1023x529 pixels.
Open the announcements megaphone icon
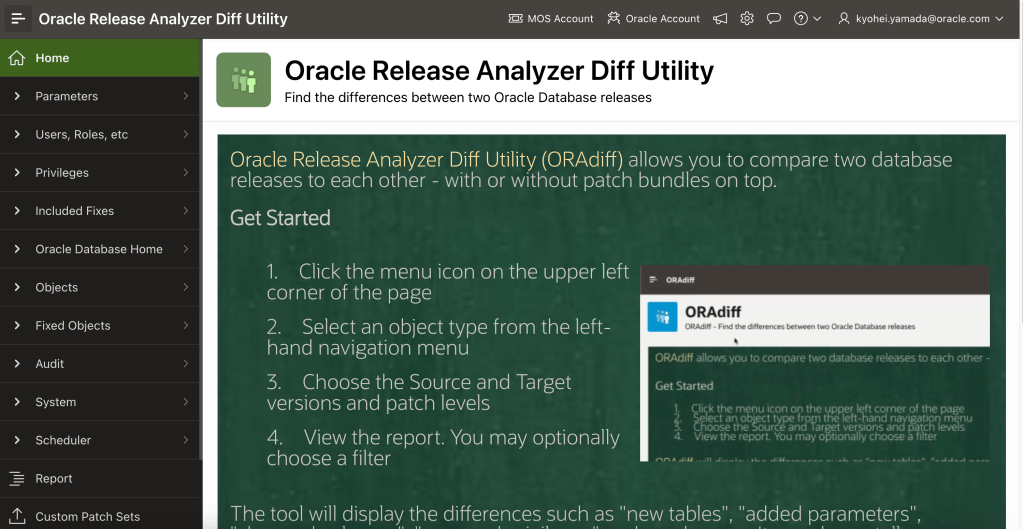(x=720, y=19)
